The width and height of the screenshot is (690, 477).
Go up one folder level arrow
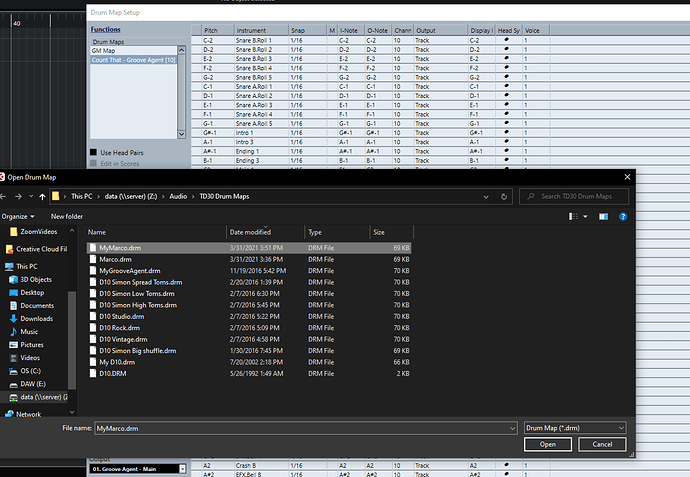click(x=42, y=197)
